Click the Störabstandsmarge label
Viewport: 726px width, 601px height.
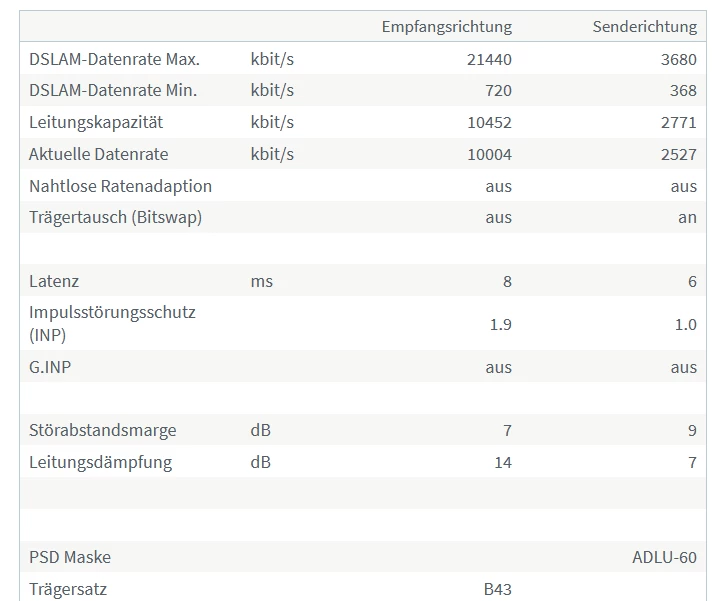[x=102, y=430]
